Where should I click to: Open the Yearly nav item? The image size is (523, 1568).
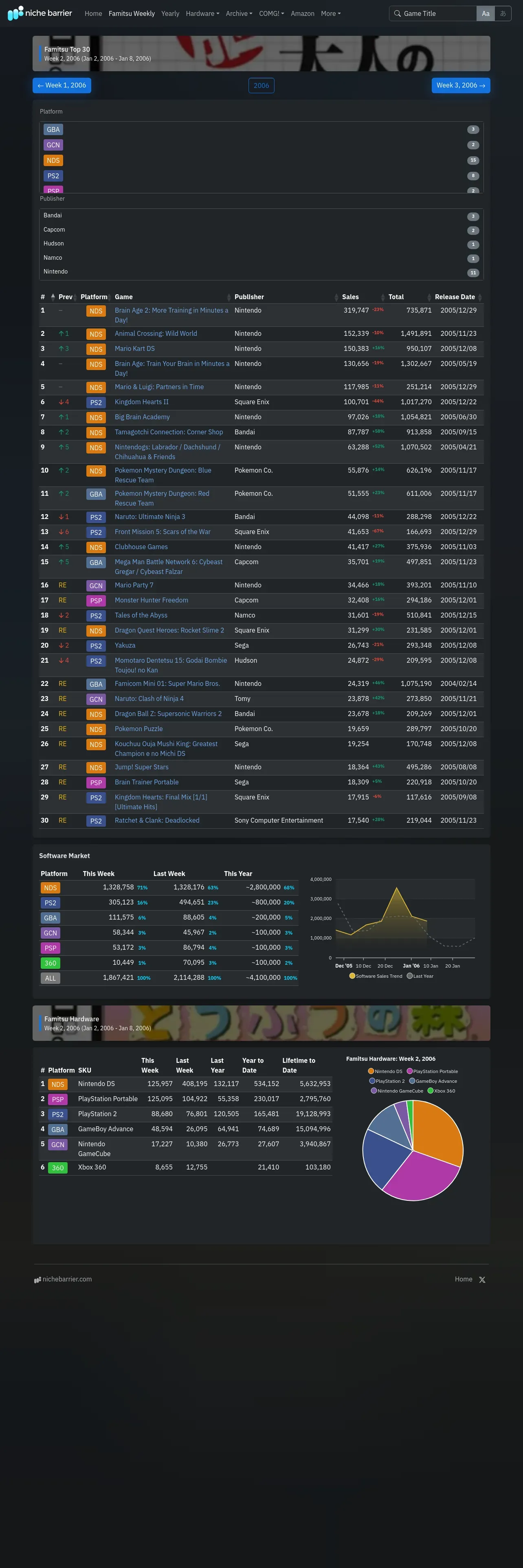tap(170, 13)
